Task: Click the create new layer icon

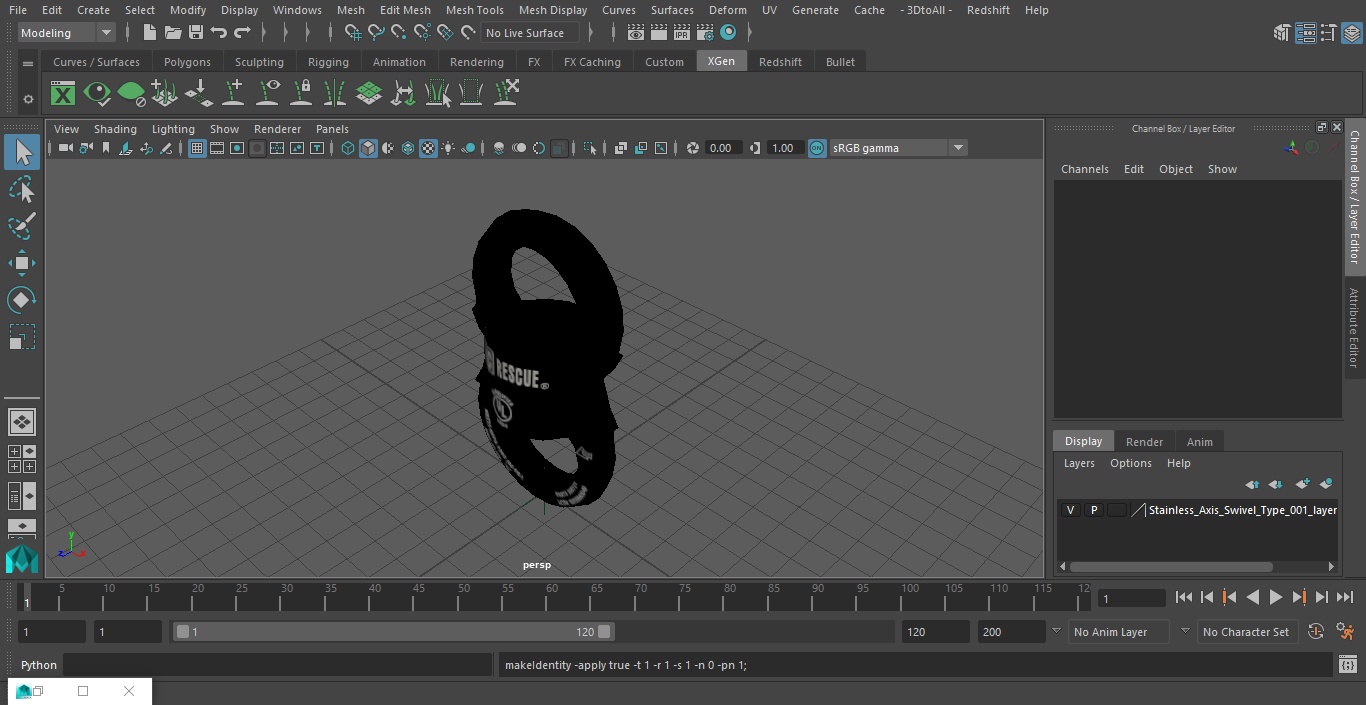Action: click(1302, 484)
